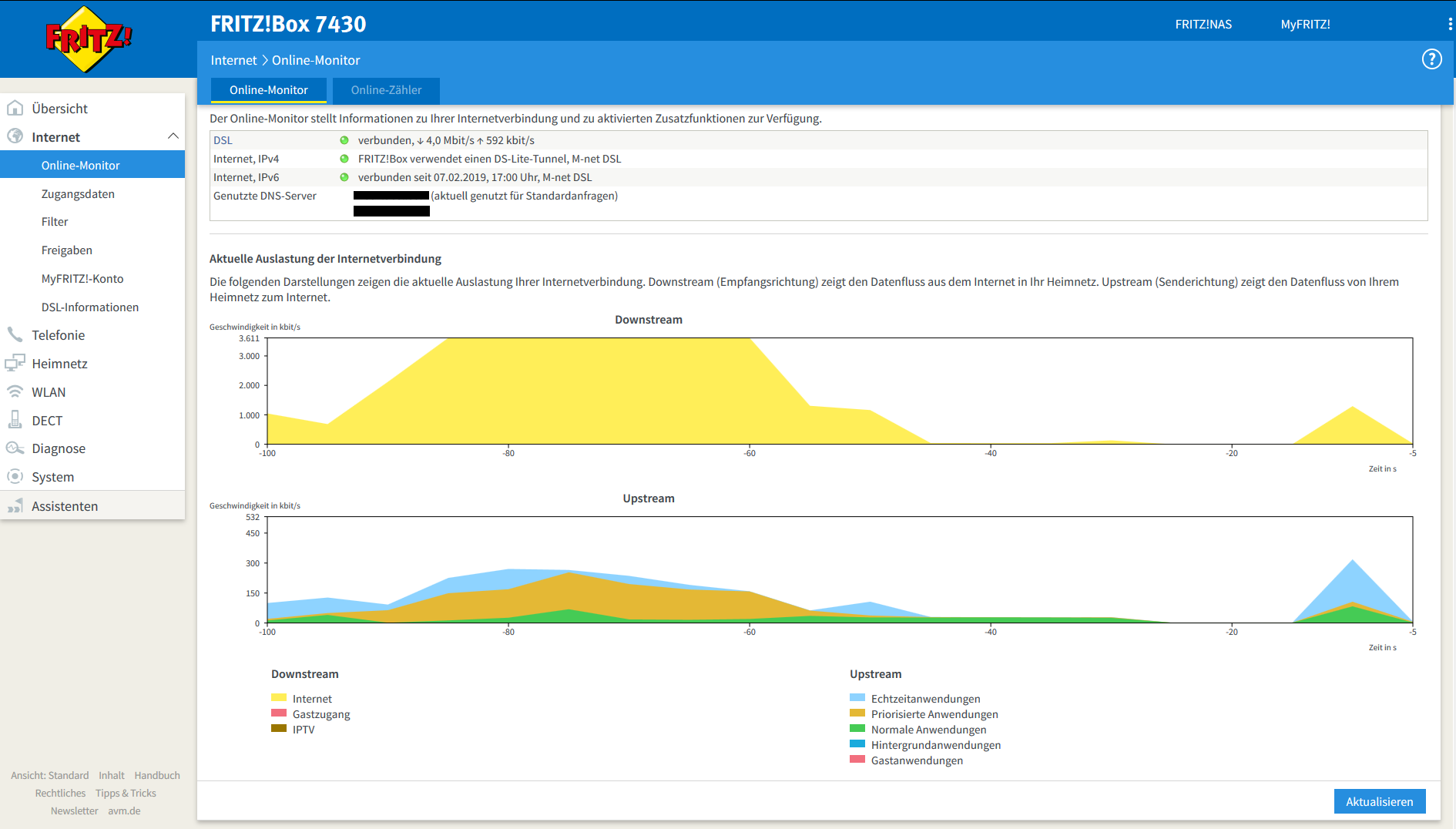The image size is (1456, 829).
Task: Click the red Gastzugang legend swatch
Action: point(279,713)
